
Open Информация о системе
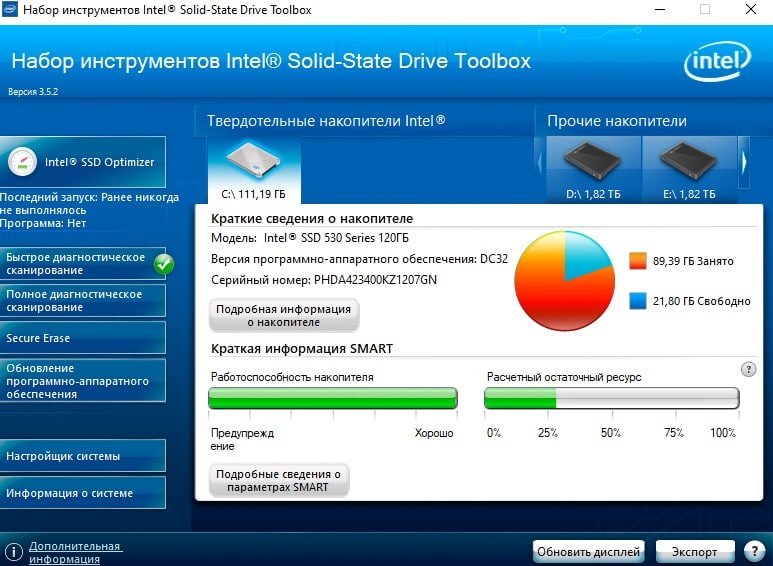pos(82,493)
